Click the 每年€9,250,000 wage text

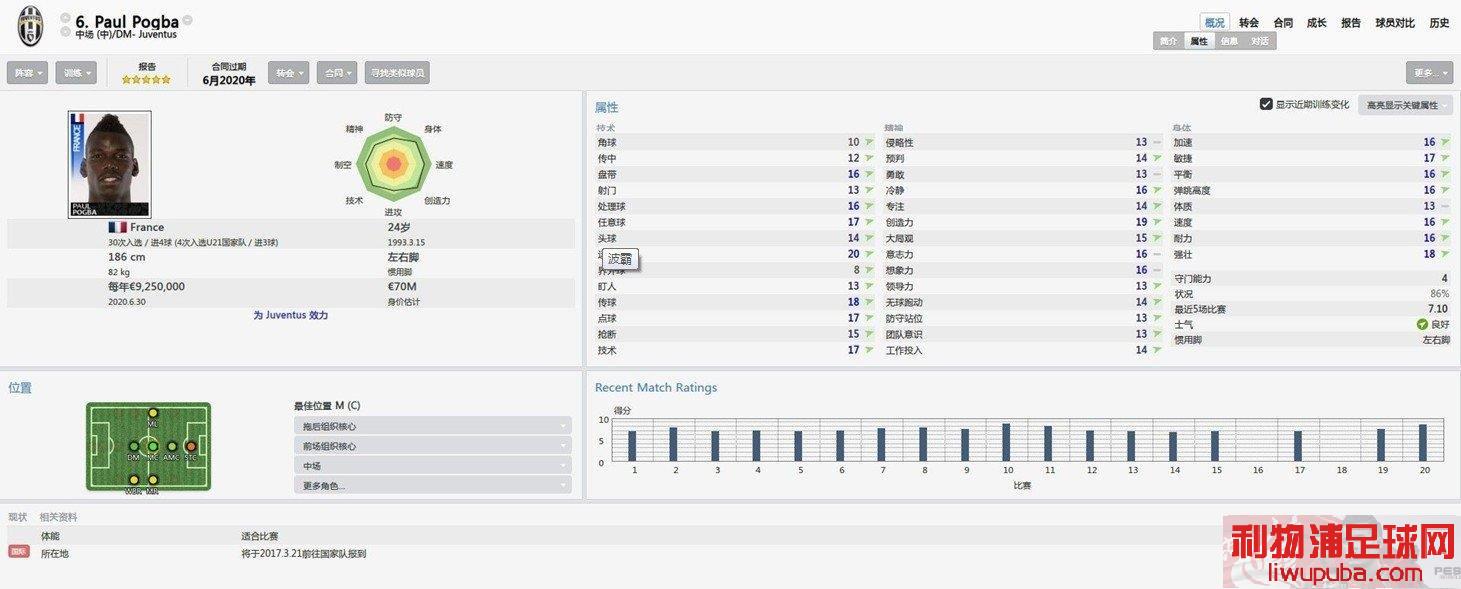pos(146,287)
